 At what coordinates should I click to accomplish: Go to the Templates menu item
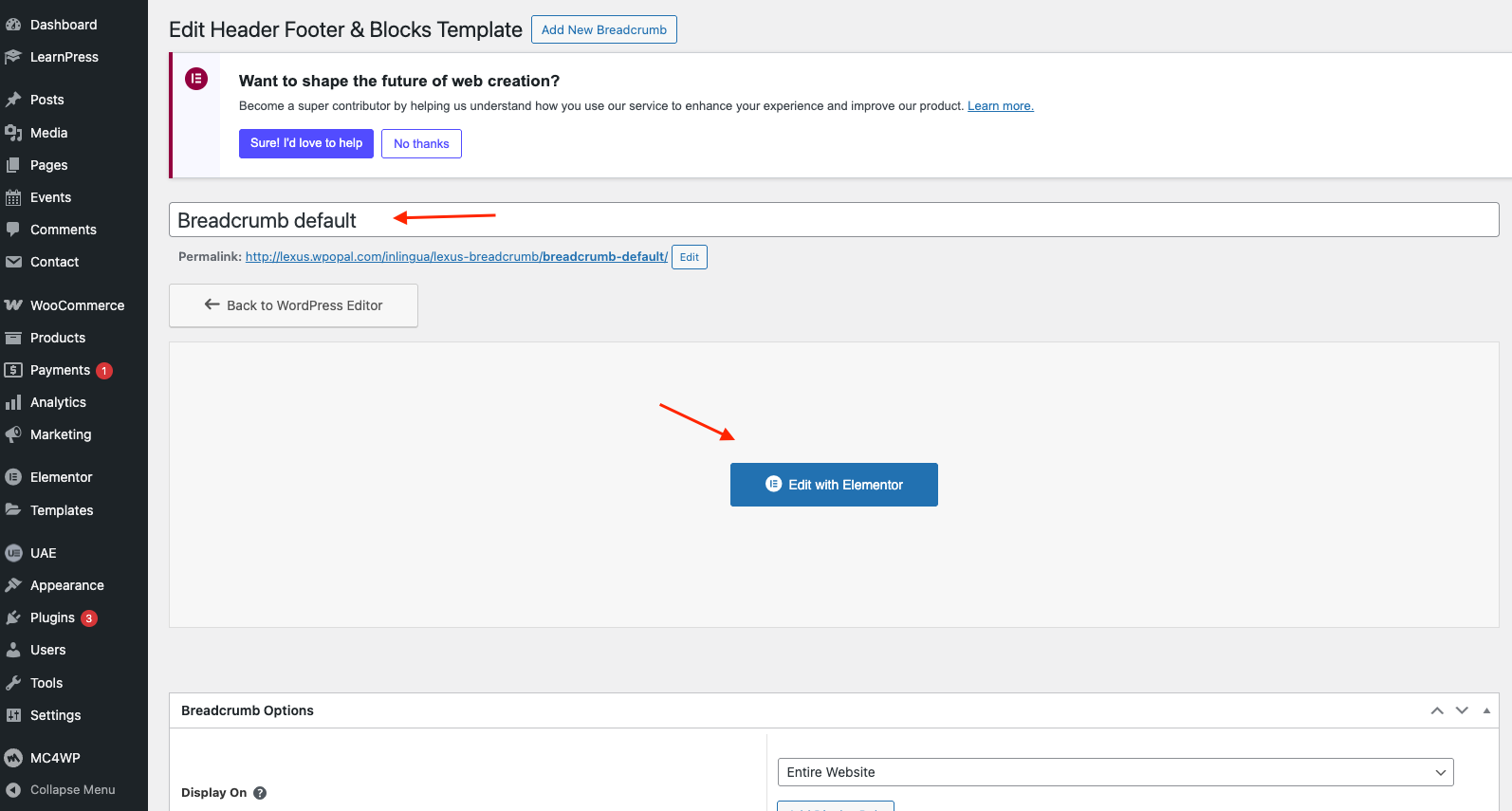62,510
